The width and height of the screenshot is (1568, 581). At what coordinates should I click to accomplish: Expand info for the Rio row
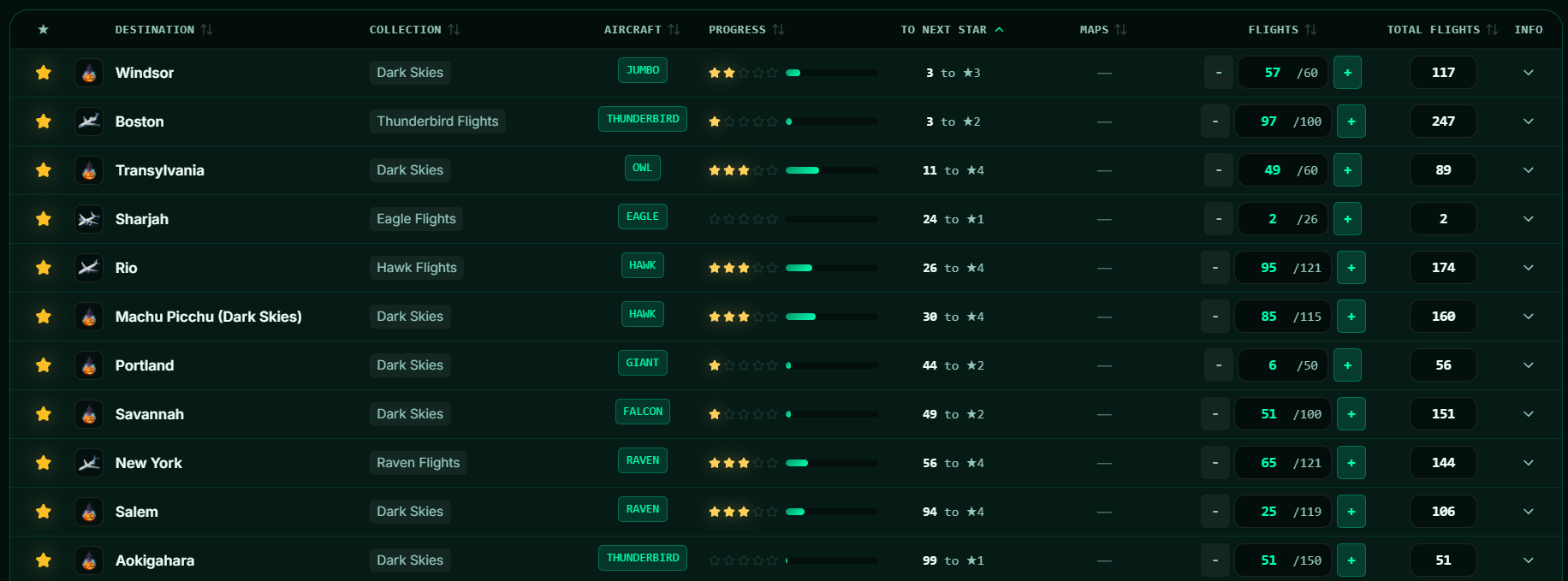1529,268
